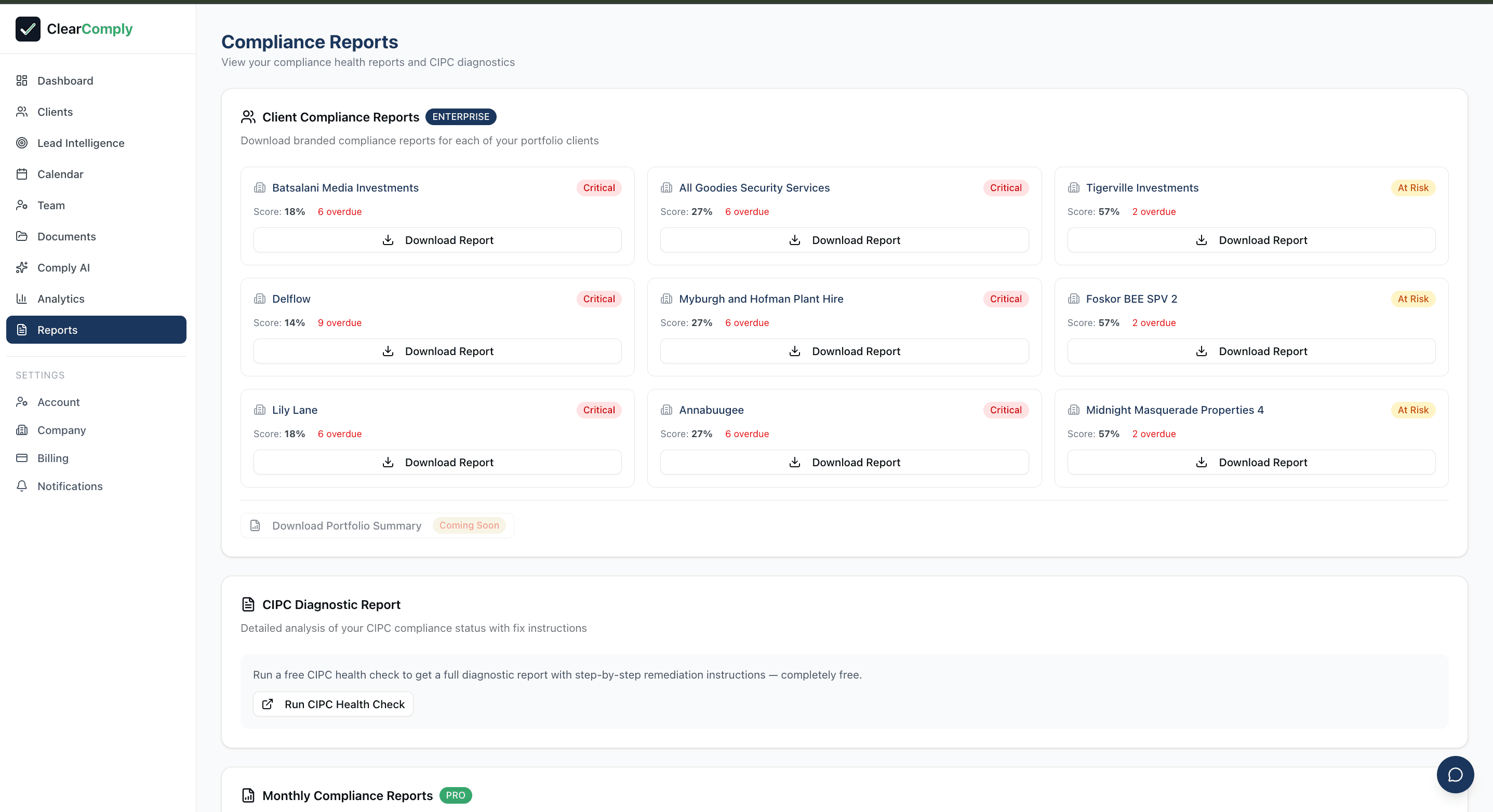The image size is (1493, 812).
Task: Click the At Risk badge on Foskor BEE SPV 2
Action: pyautogui.click(x=1413, y=299)
